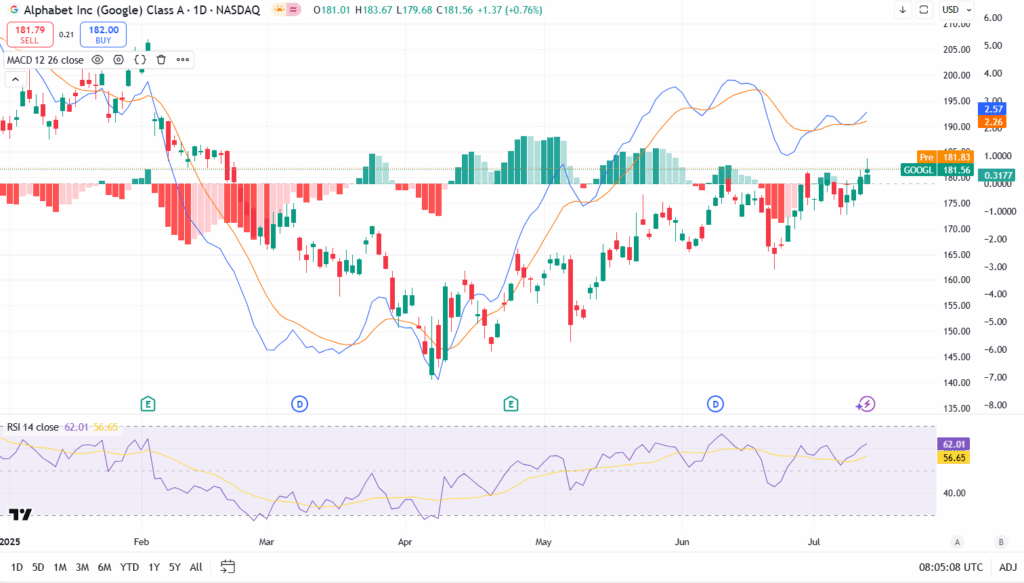Remove the MACD indicator with trash icon
This screenshot has width=1024, height=583.
click(x=161, y=59)
